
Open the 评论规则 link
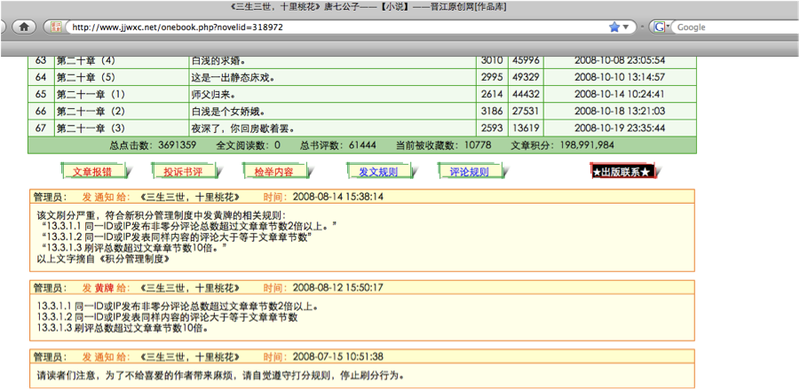469,172
